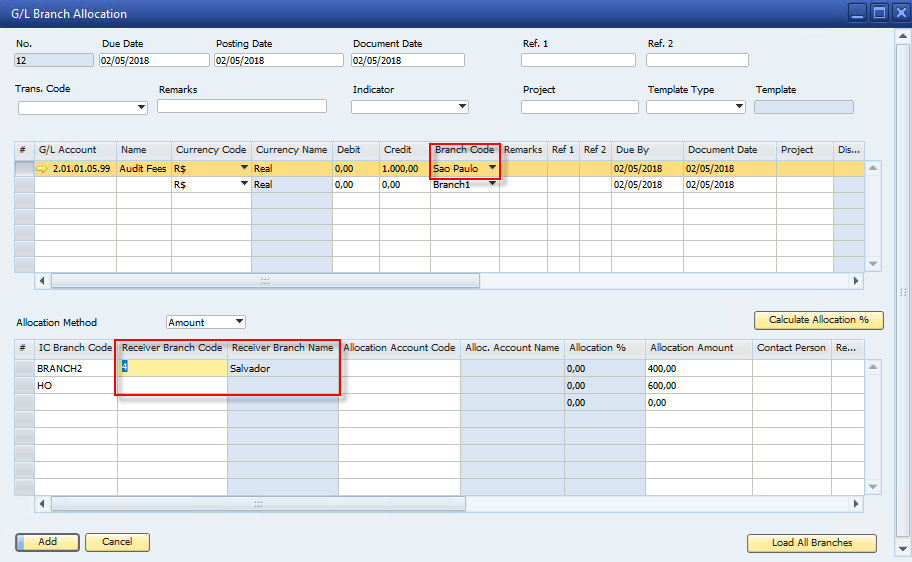Click the allocation grid scroll-down arrow
Viewport: 912px width, 562px height.
873,487
